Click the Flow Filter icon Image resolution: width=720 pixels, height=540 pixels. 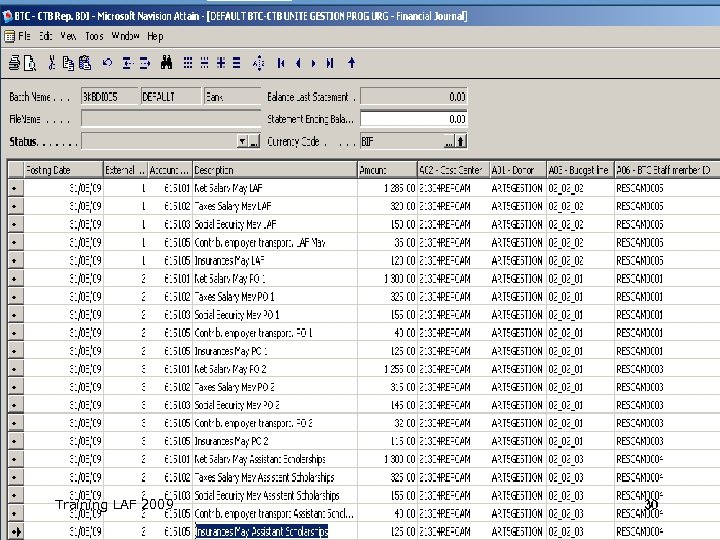pyautogui.click(x=221, y=63)
